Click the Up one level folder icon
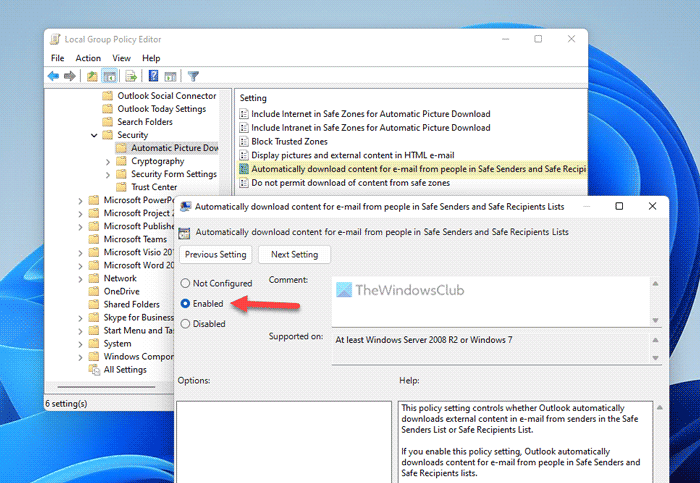 92,76
